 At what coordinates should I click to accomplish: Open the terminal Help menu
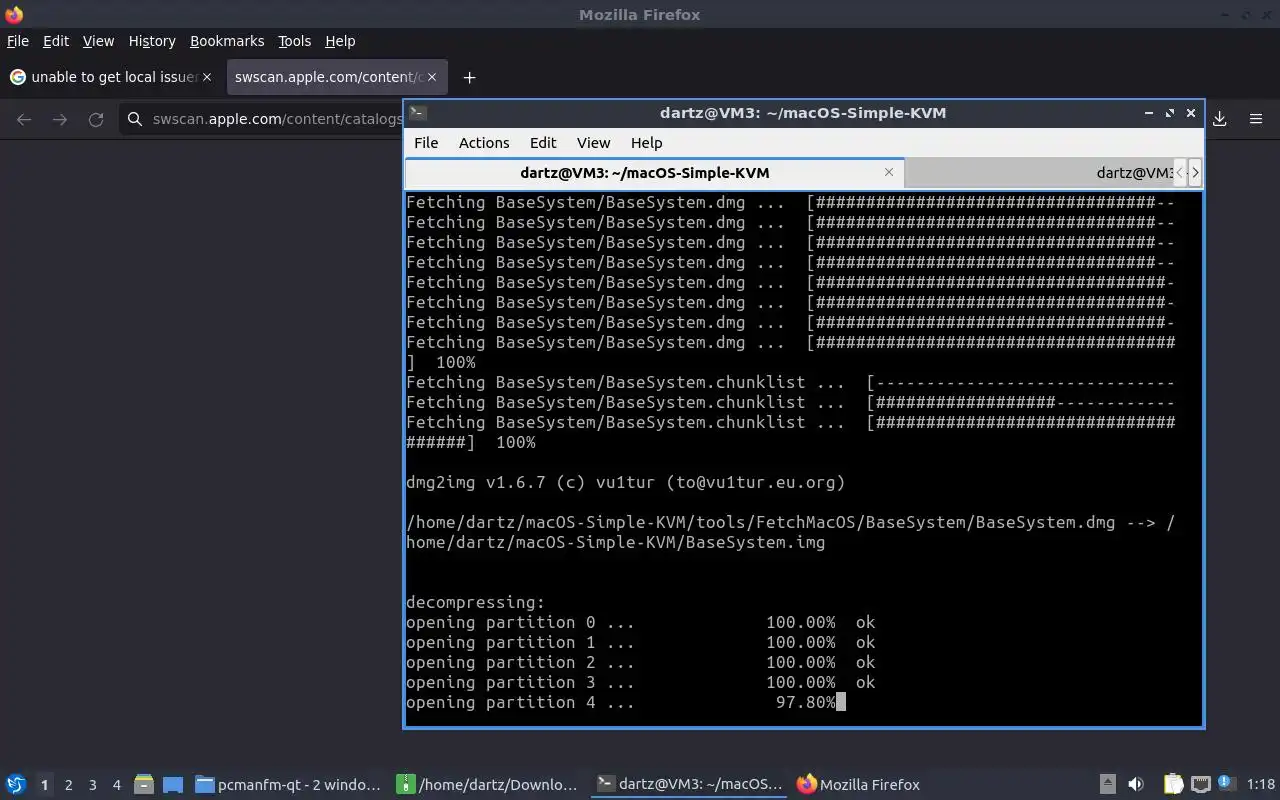click(646, 143)
